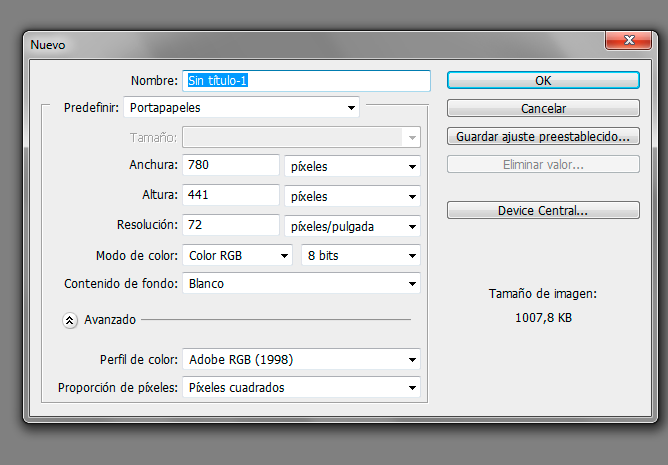668x465 pixels.
Task: Click the Tamaño de imagen label
Action: [543, 294]
